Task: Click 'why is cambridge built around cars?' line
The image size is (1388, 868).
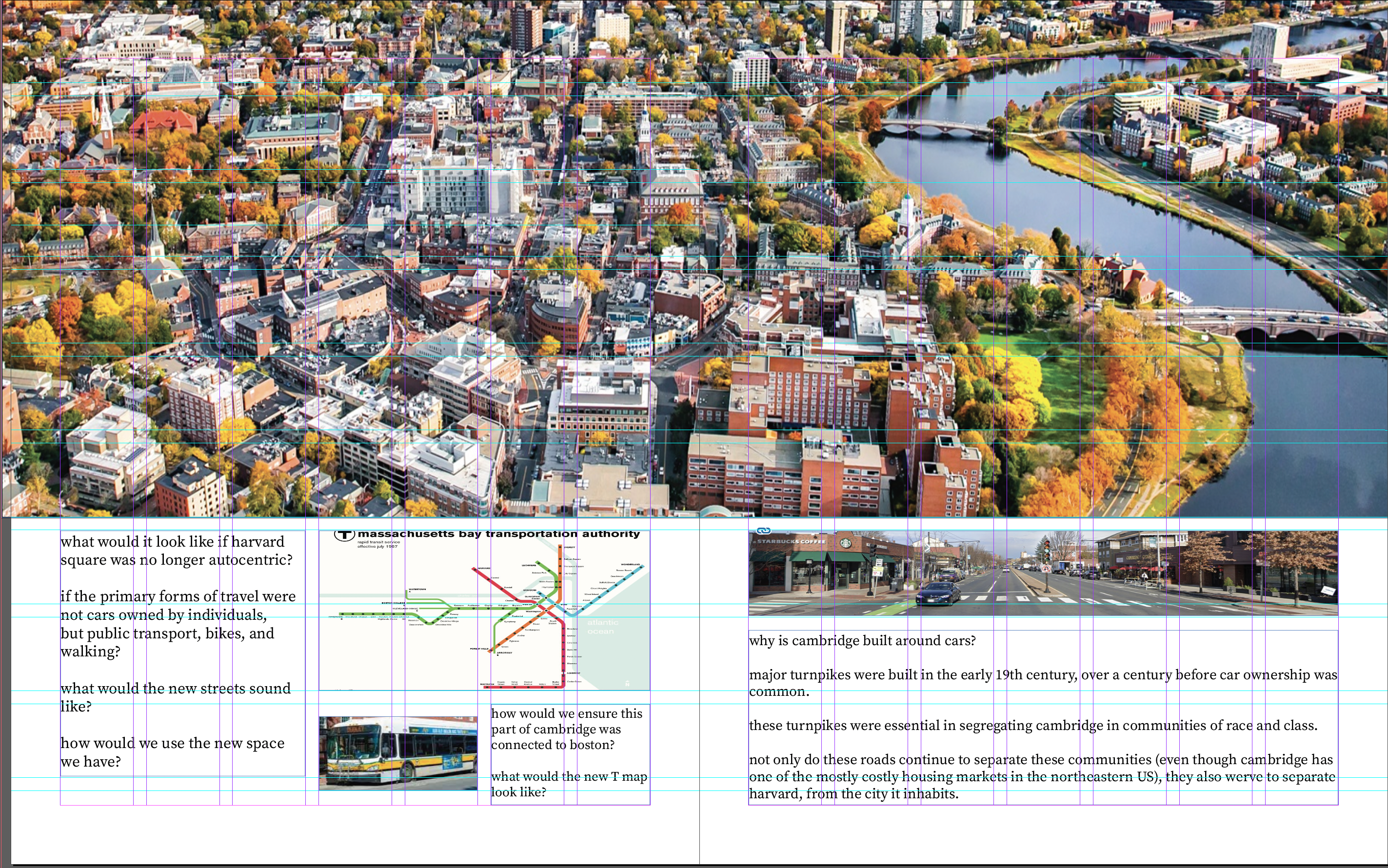Action: point(862,641)
